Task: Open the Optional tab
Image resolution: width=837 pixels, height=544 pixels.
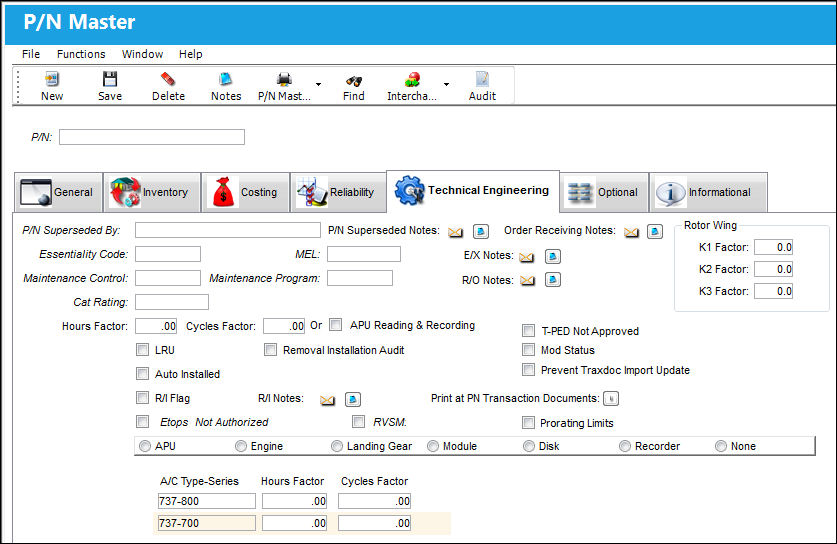Action: pyautogui.click(x=604, y=192)
